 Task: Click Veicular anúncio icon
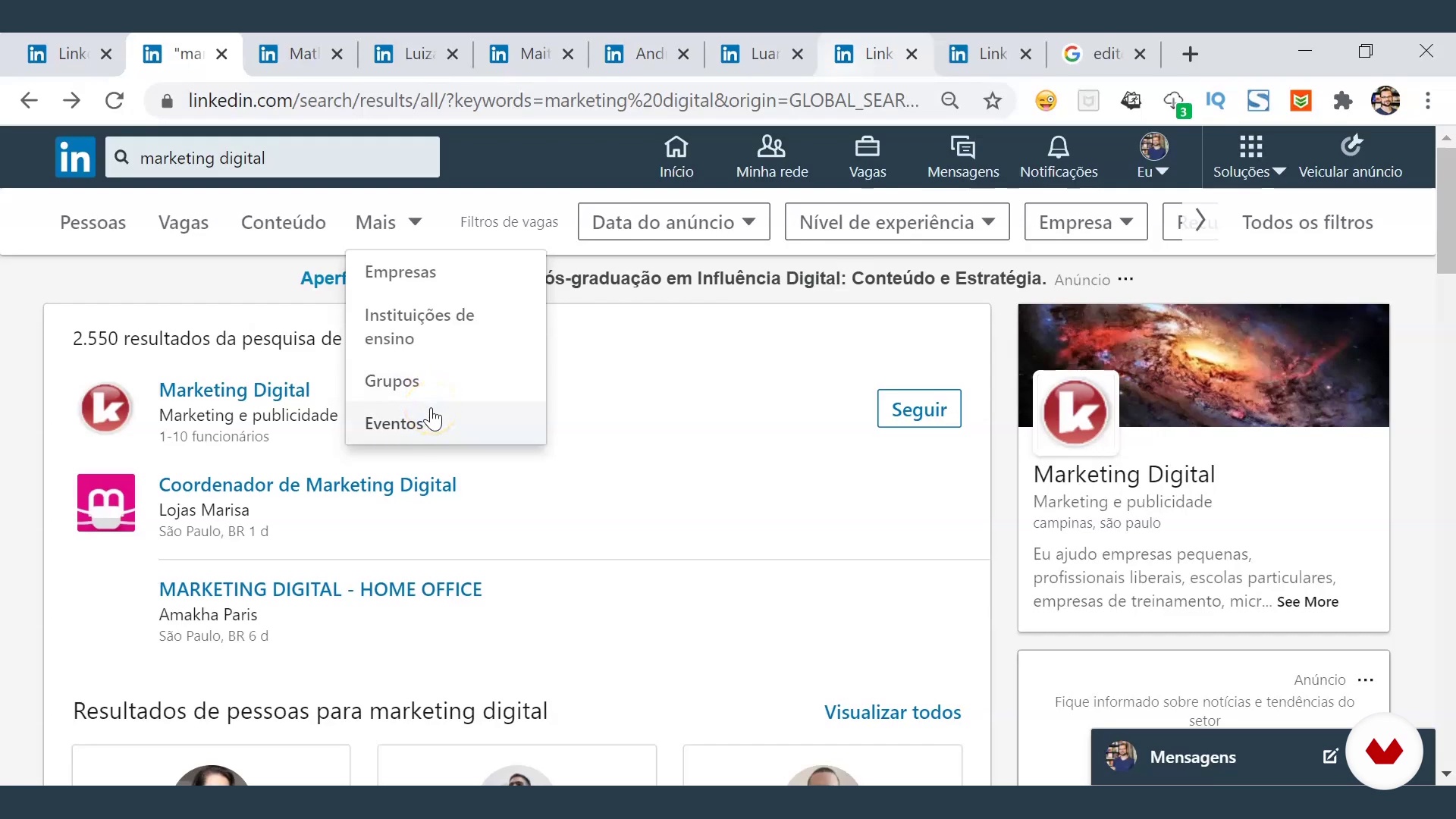coord(1351,158)
